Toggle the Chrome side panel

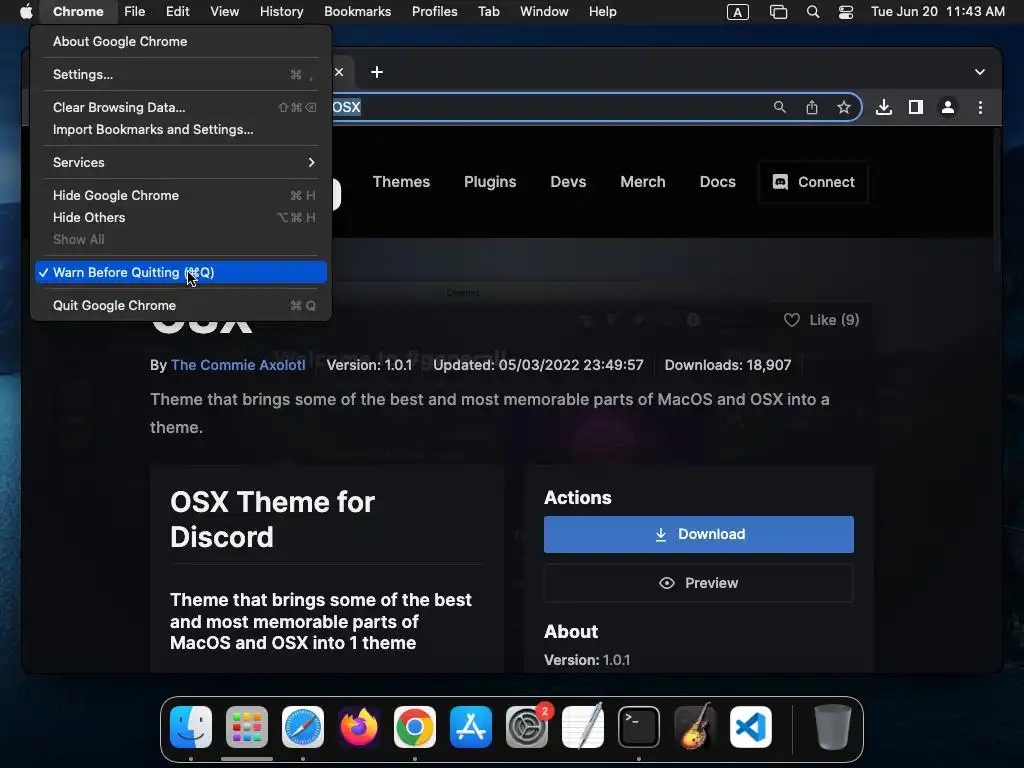(916, 107)
